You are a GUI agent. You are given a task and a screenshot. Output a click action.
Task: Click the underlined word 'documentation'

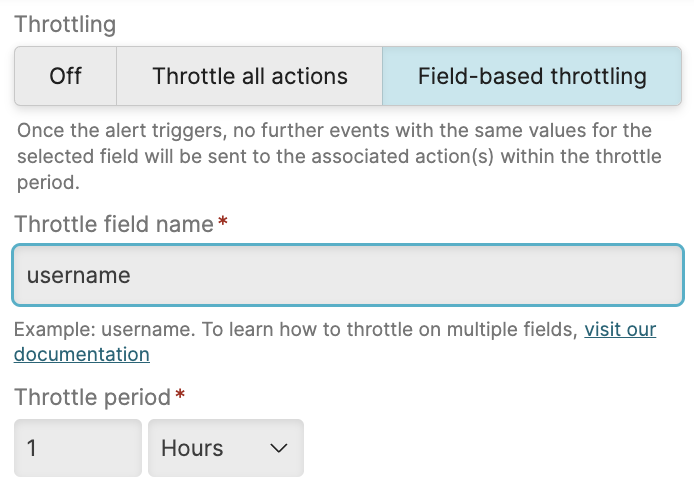pyautogui.click(x=82, y=354)
